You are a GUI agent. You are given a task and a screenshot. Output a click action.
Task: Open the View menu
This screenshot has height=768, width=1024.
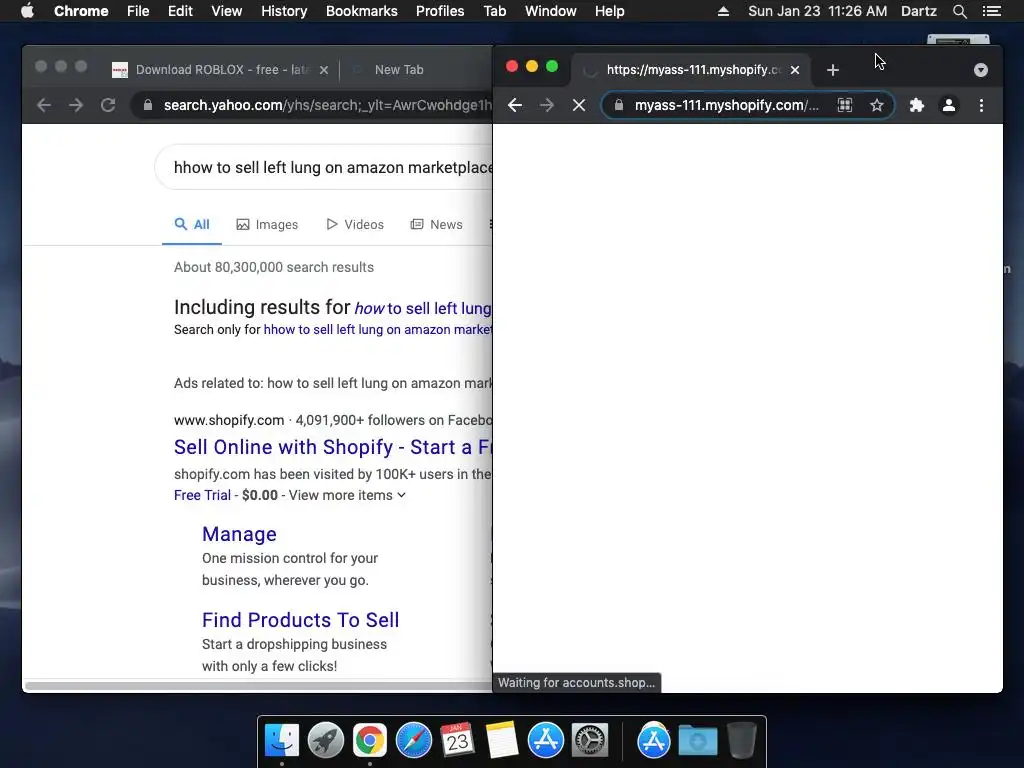pyautogui.click(x=227, y=11)
